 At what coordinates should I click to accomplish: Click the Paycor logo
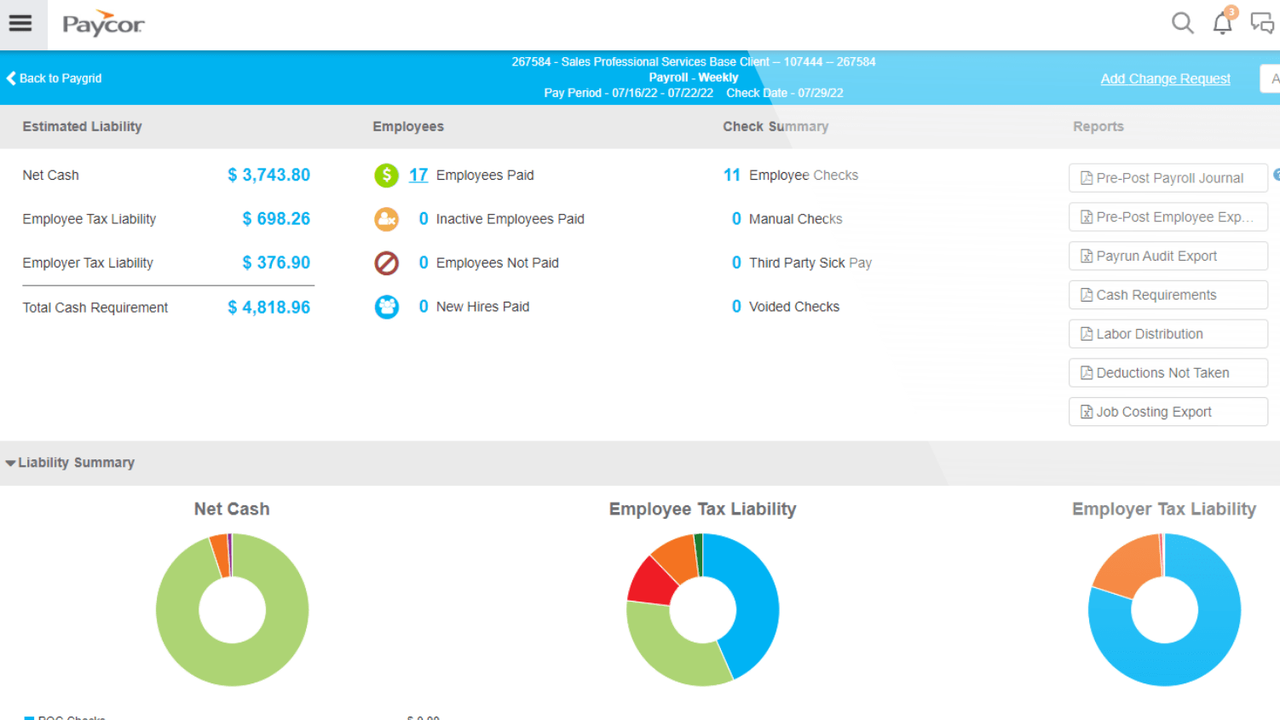point(102,25)
